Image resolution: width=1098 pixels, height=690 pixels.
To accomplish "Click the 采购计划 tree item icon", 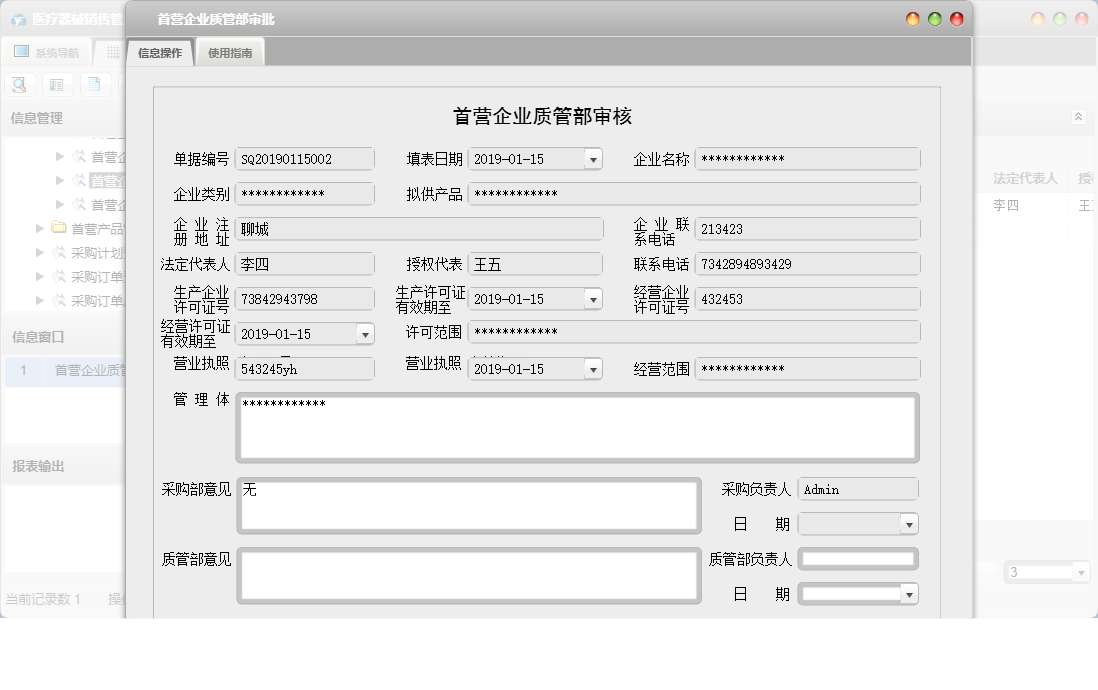I will click(60, 252).
